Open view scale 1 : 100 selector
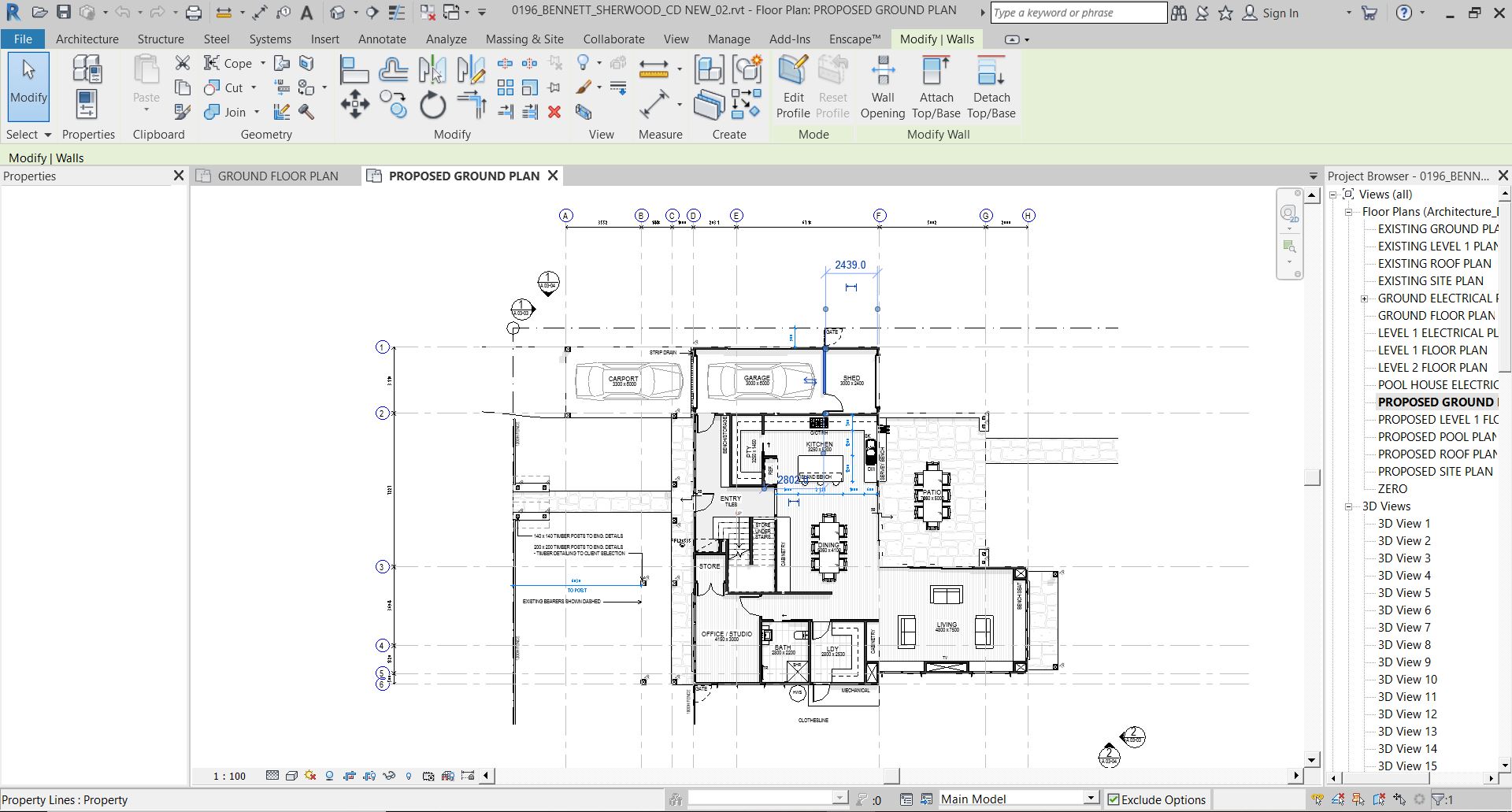Viewport: 1512px width, 812px height. [x=229, y=776]
